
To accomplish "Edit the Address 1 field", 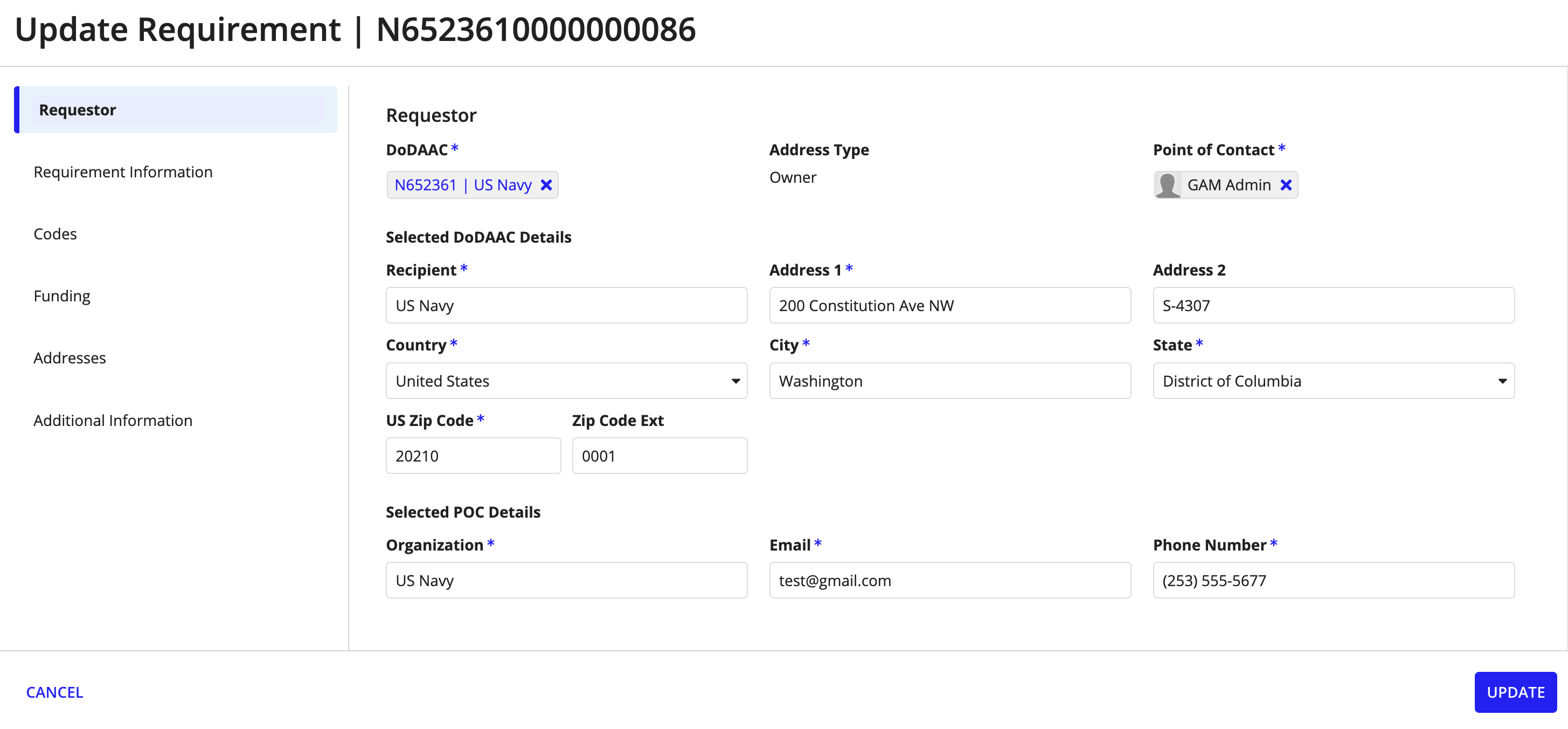I will tap(949, 306).
